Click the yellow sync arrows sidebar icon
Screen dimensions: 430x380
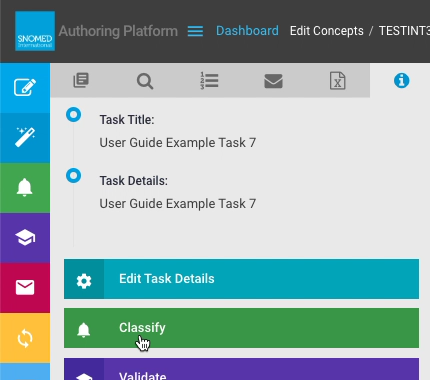click(x=25, y=338)
